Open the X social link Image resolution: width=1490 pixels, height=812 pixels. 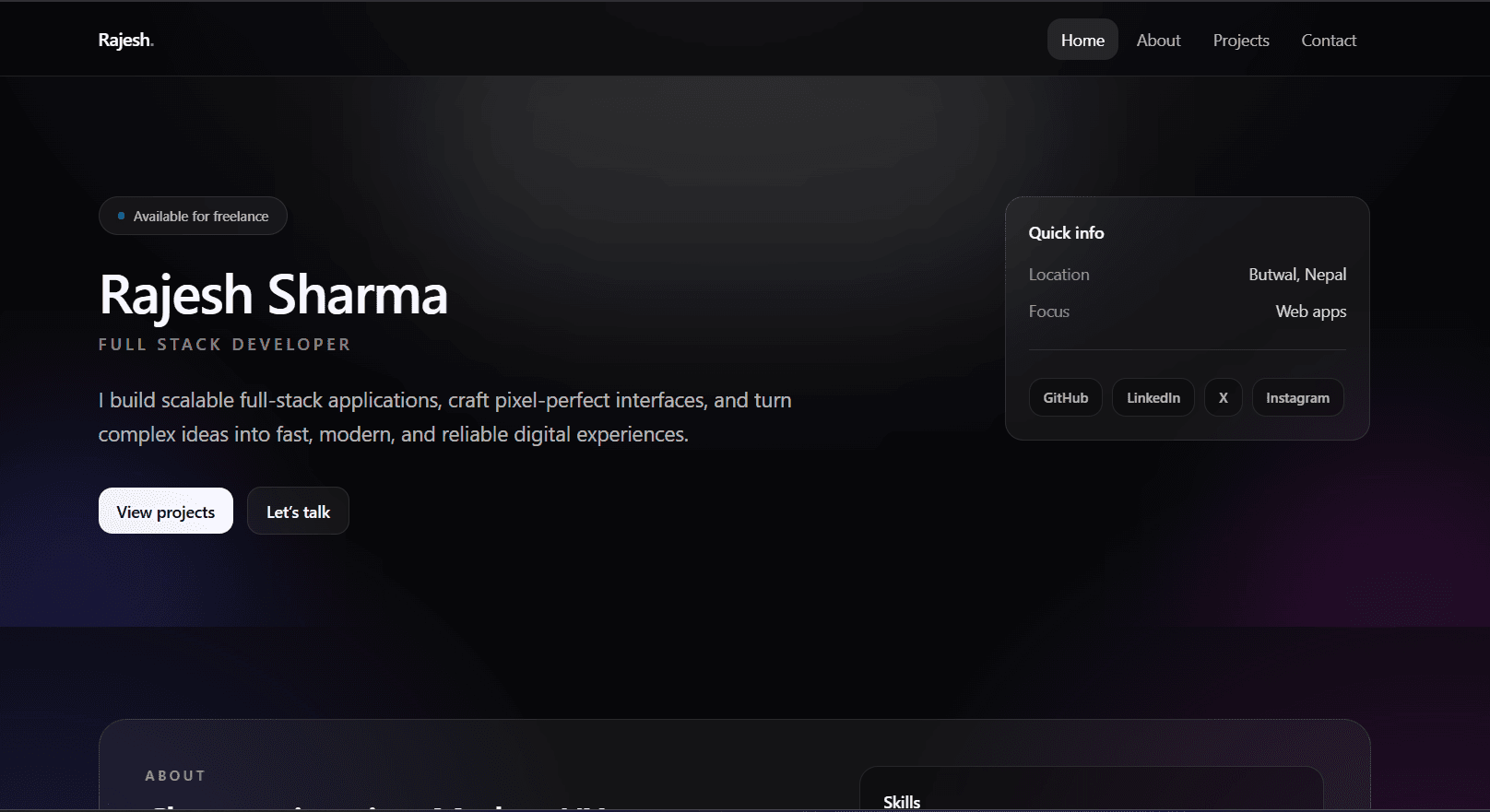[x=1224, y=397]
